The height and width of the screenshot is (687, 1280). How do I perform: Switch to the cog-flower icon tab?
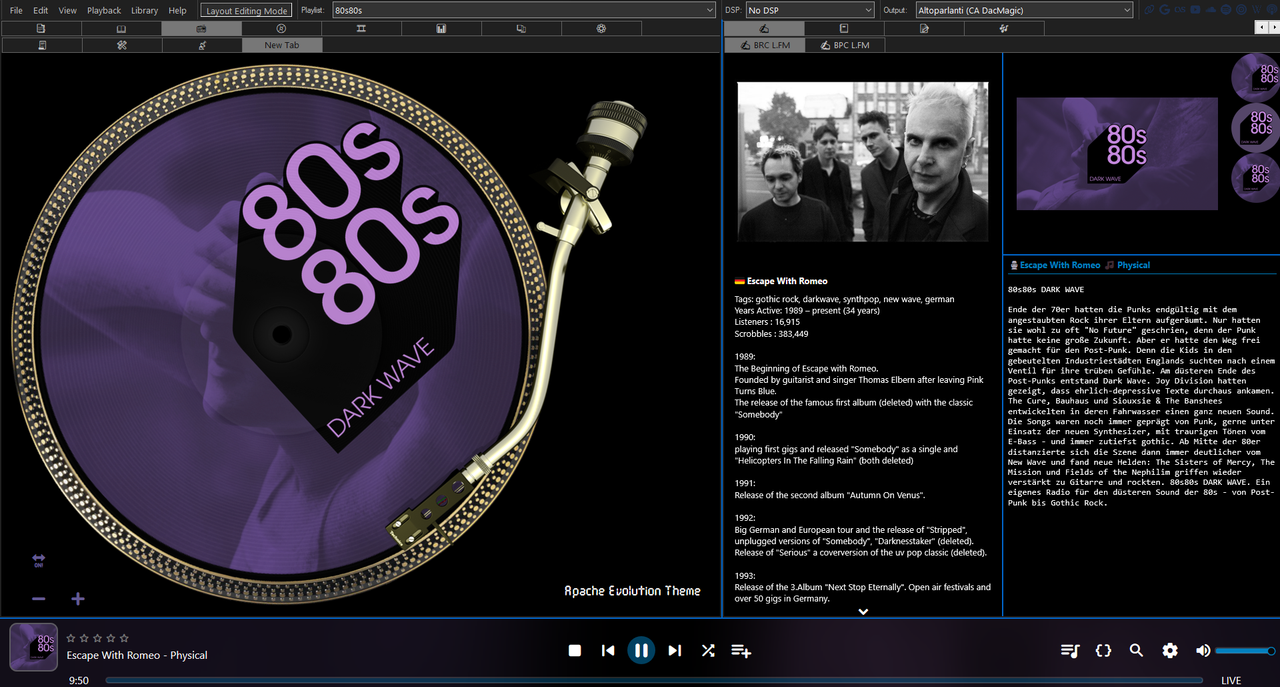[x=601, y=28]
